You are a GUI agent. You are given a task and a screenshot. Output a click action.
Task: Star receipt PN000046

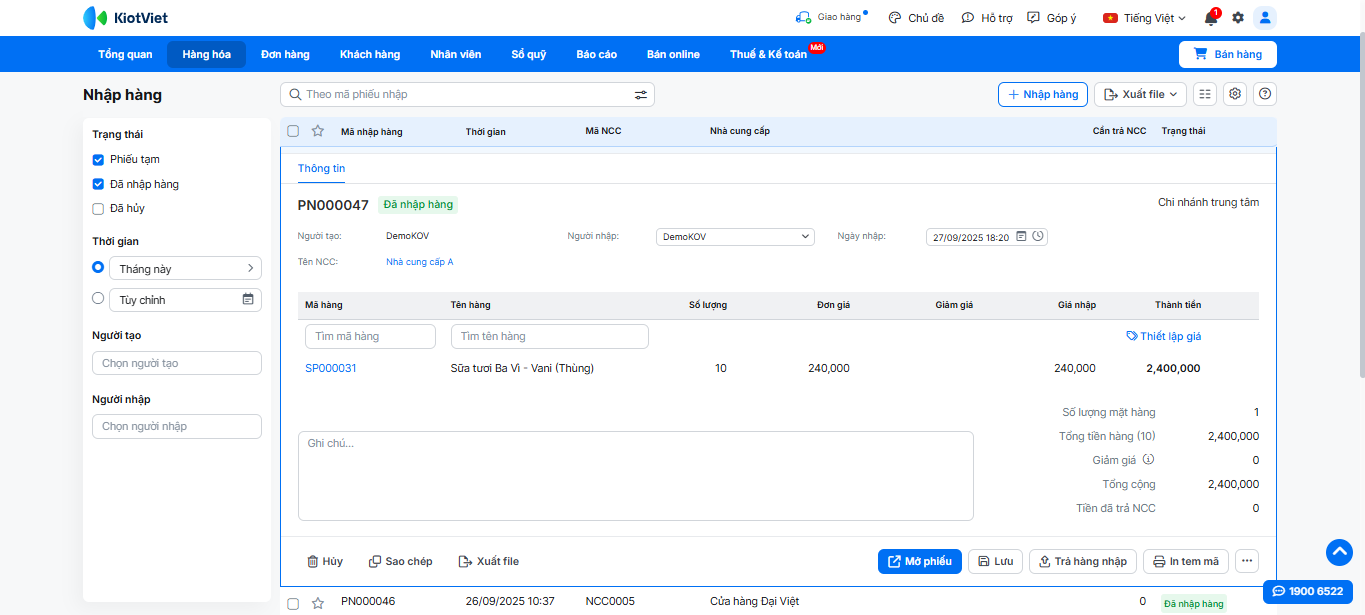[318, 603]
